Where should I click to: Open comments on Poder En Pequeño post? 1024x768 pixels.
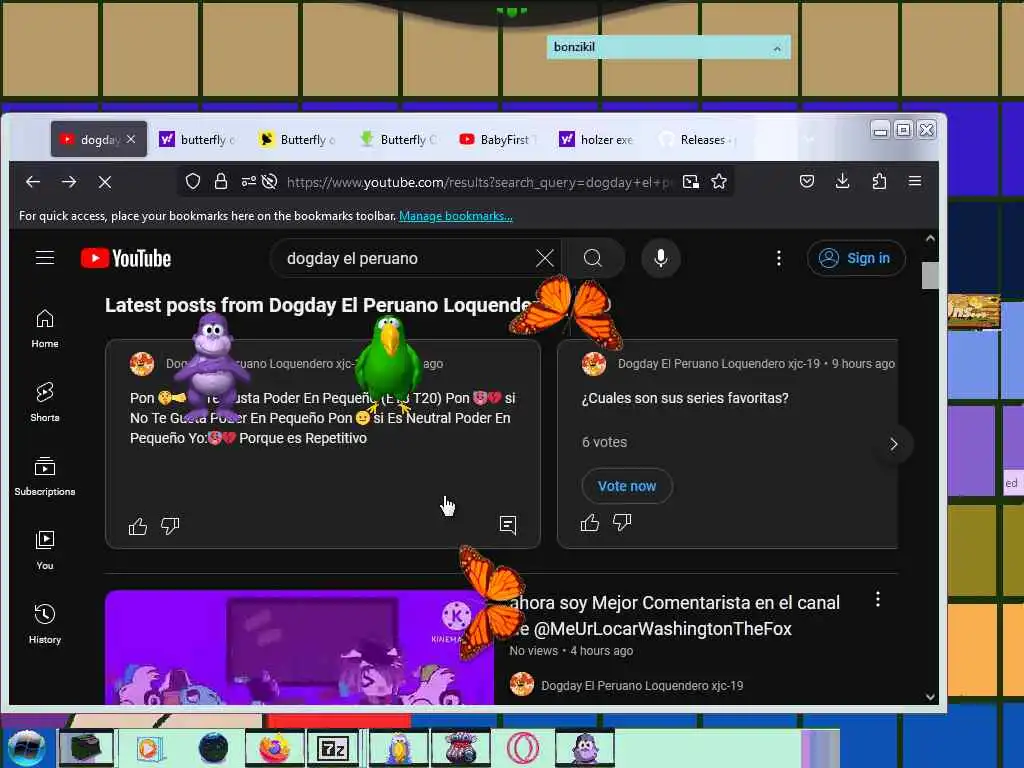508,525
